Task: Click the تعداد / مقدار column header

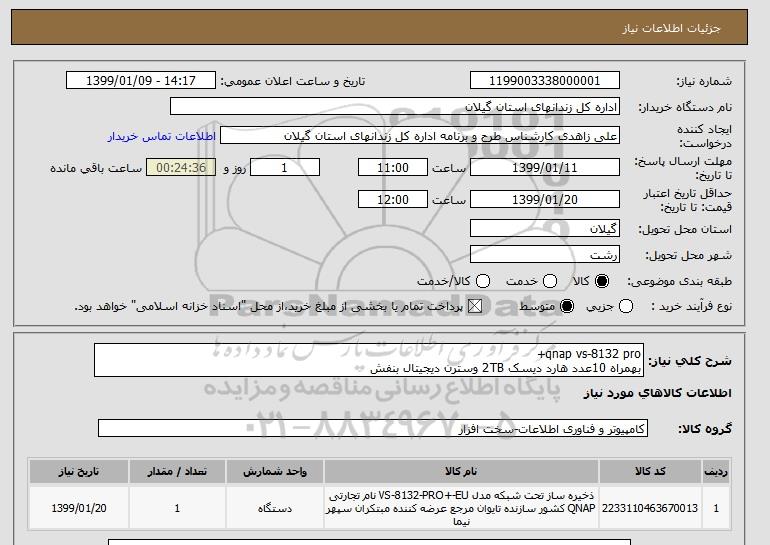Action: (177, 471)
